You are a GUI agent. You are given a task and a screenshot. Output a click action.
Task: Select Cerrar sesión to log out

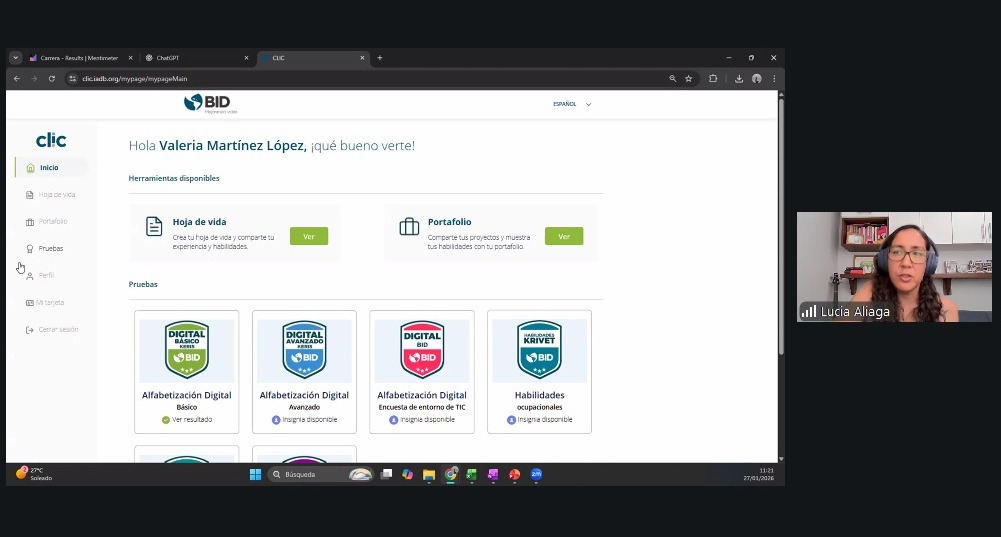[x=52, y=329]
